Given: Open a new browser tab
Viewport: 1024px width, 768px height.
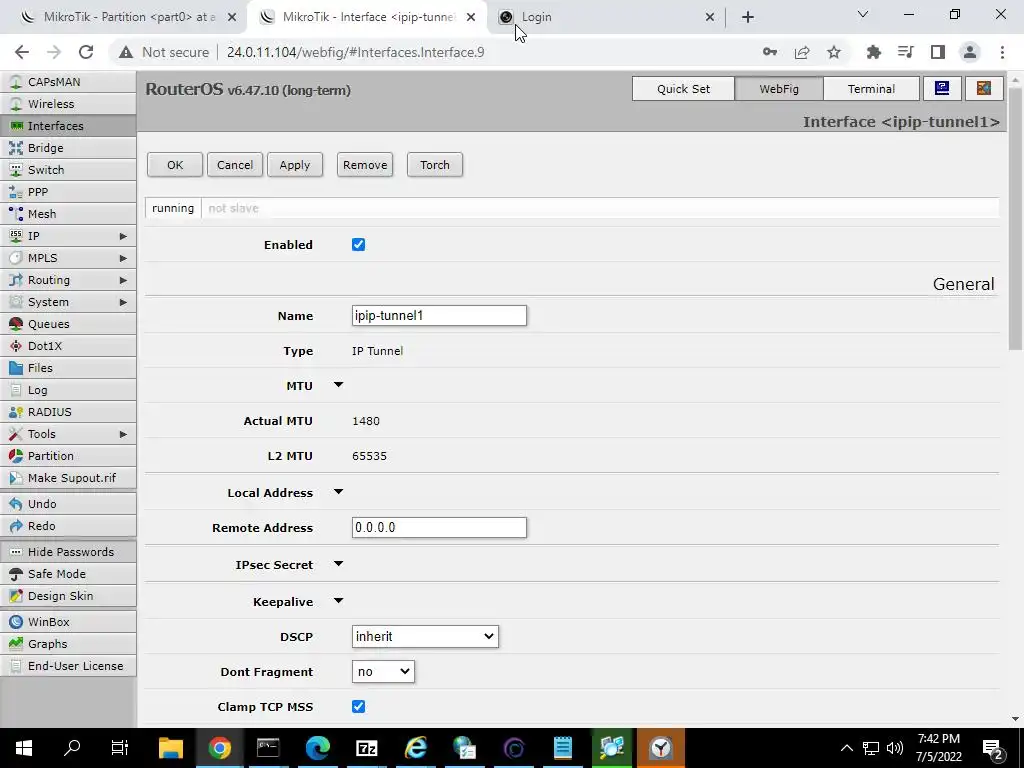Looking at the screenshot, I should tap(748, 17).
